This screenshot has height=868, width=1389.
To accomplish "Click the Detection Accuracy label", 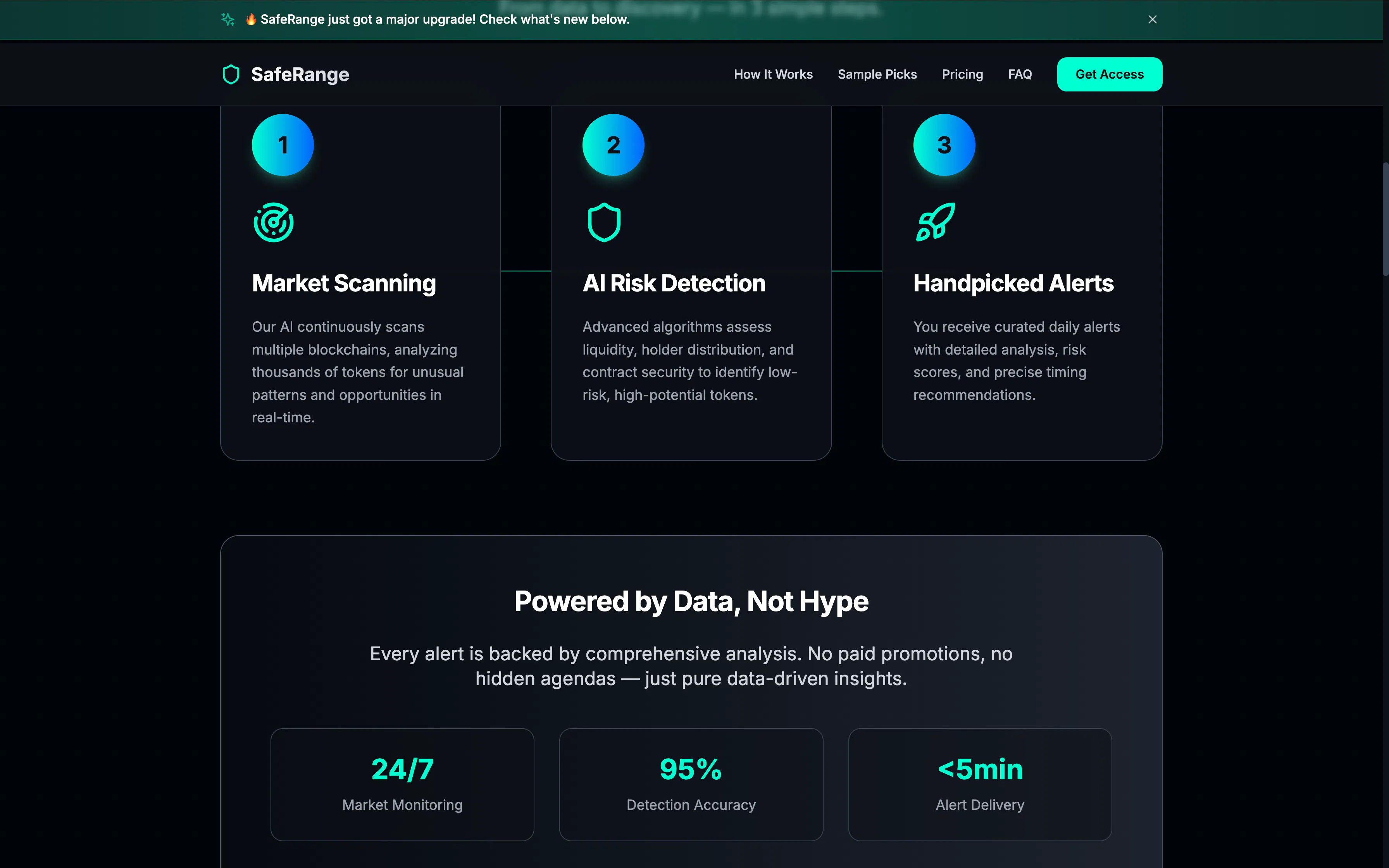I will point(691,805).
